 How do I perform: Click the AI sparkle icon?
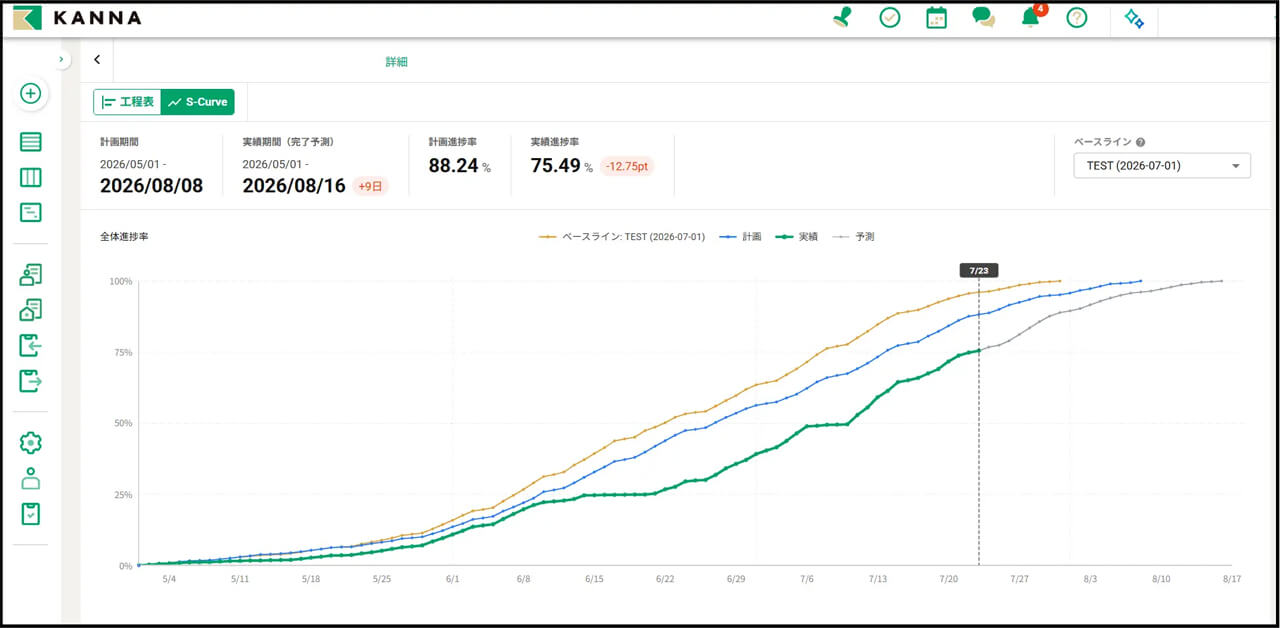click(x=1134, y=18)
